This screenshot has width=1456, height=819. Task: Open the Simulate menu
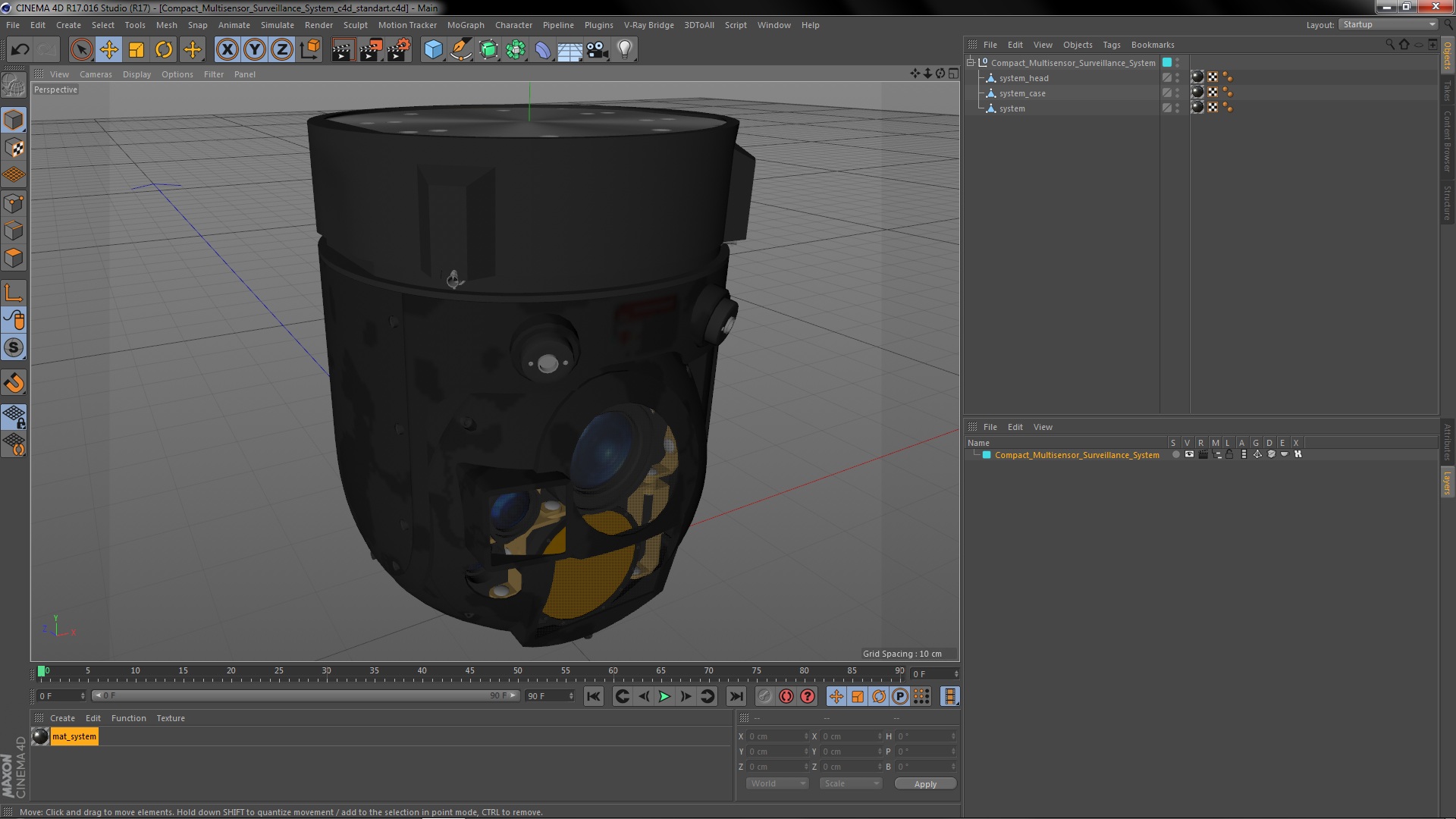(277, 25)
